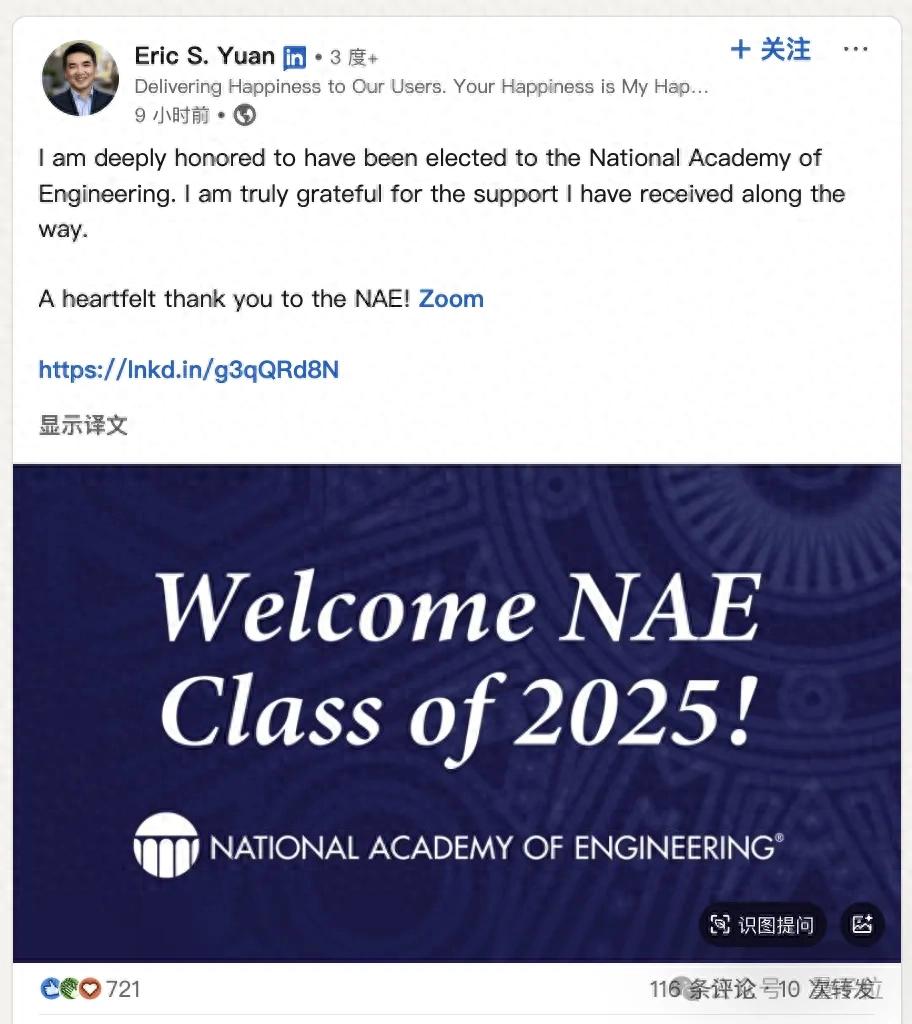Click the 识图提问 image search button
Screen dimensions: 912x1024
click(762, 925)
